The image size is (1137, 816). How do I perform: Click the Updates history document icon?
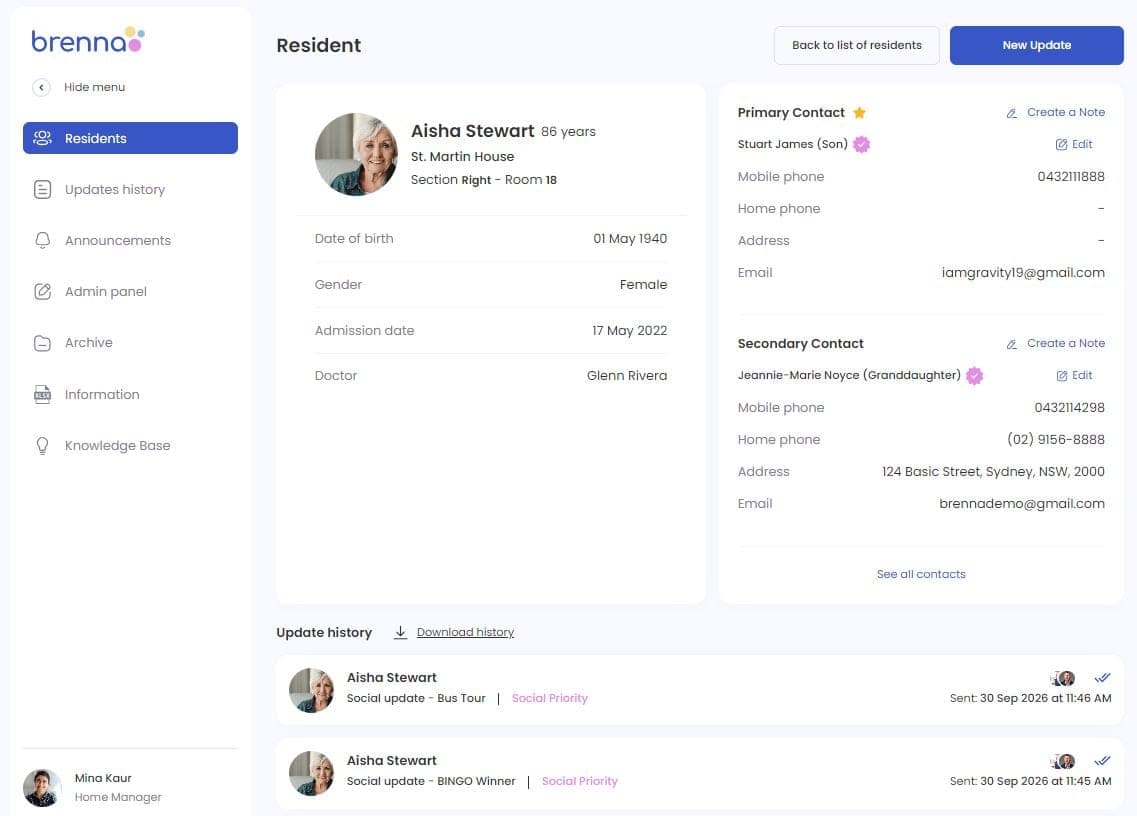pyautogui.click(x=43, y=189)
